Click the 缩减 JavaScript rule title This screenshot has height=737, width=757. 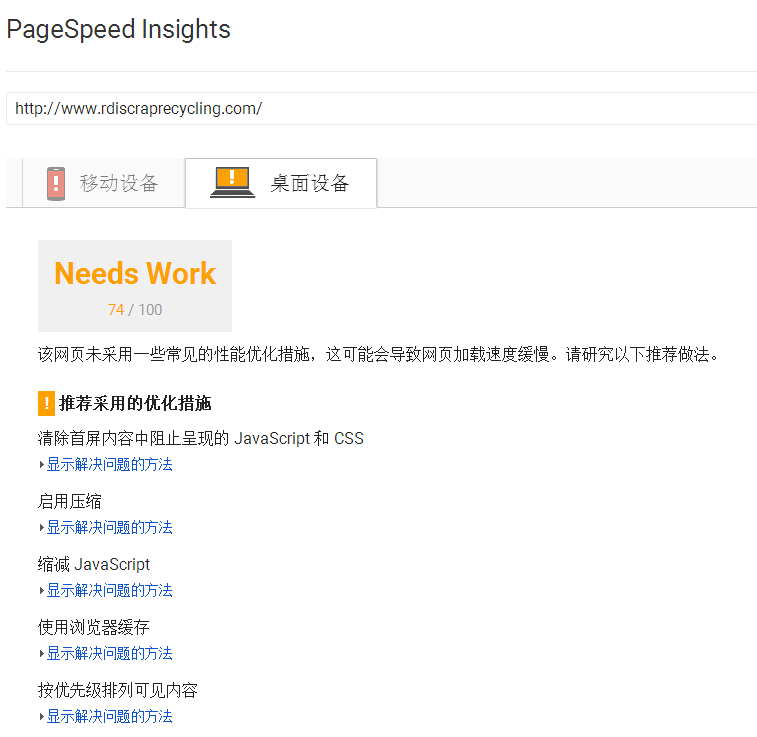[94, 564]
